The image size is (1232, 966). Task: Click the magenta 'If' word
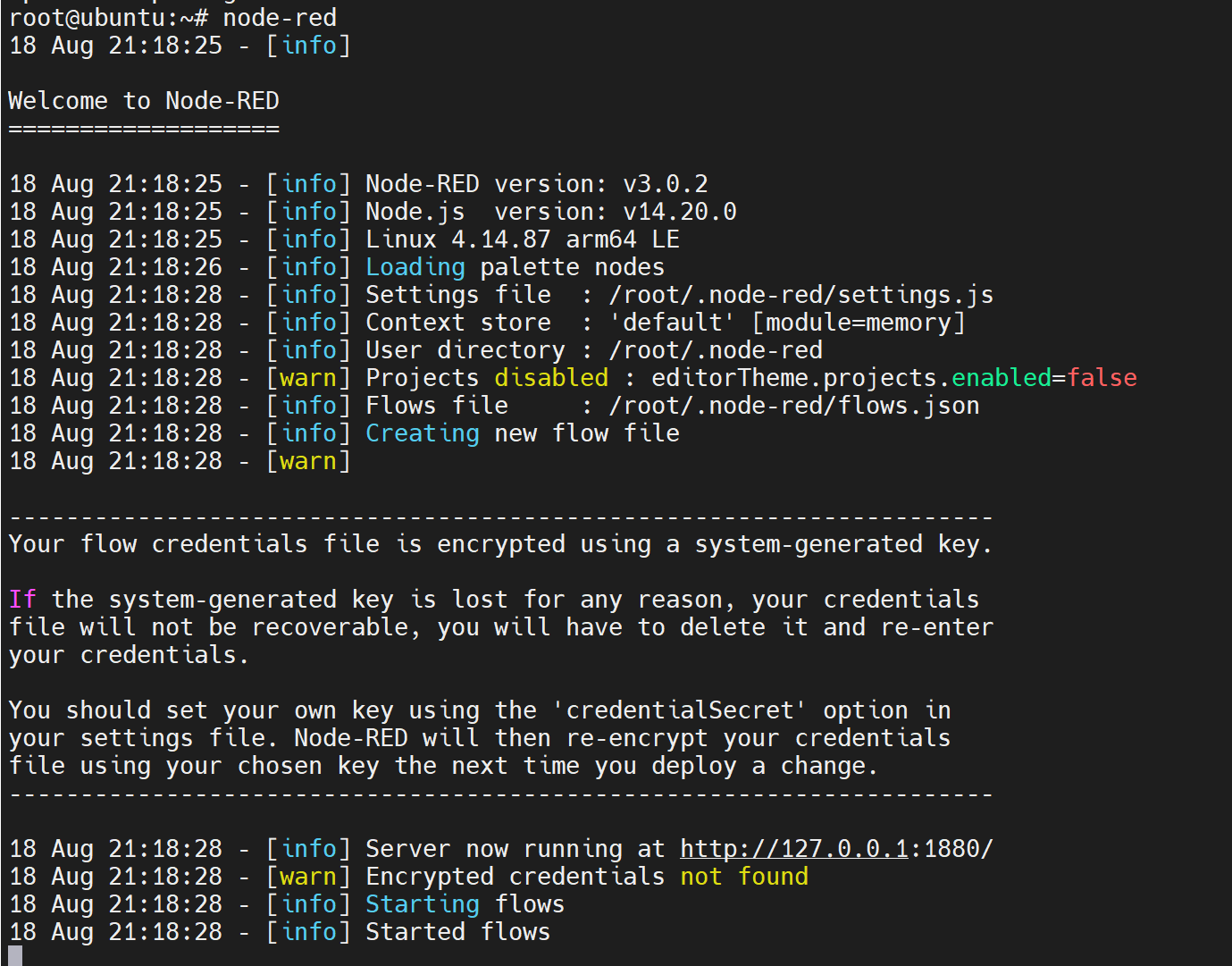click(x=23, y=600)
